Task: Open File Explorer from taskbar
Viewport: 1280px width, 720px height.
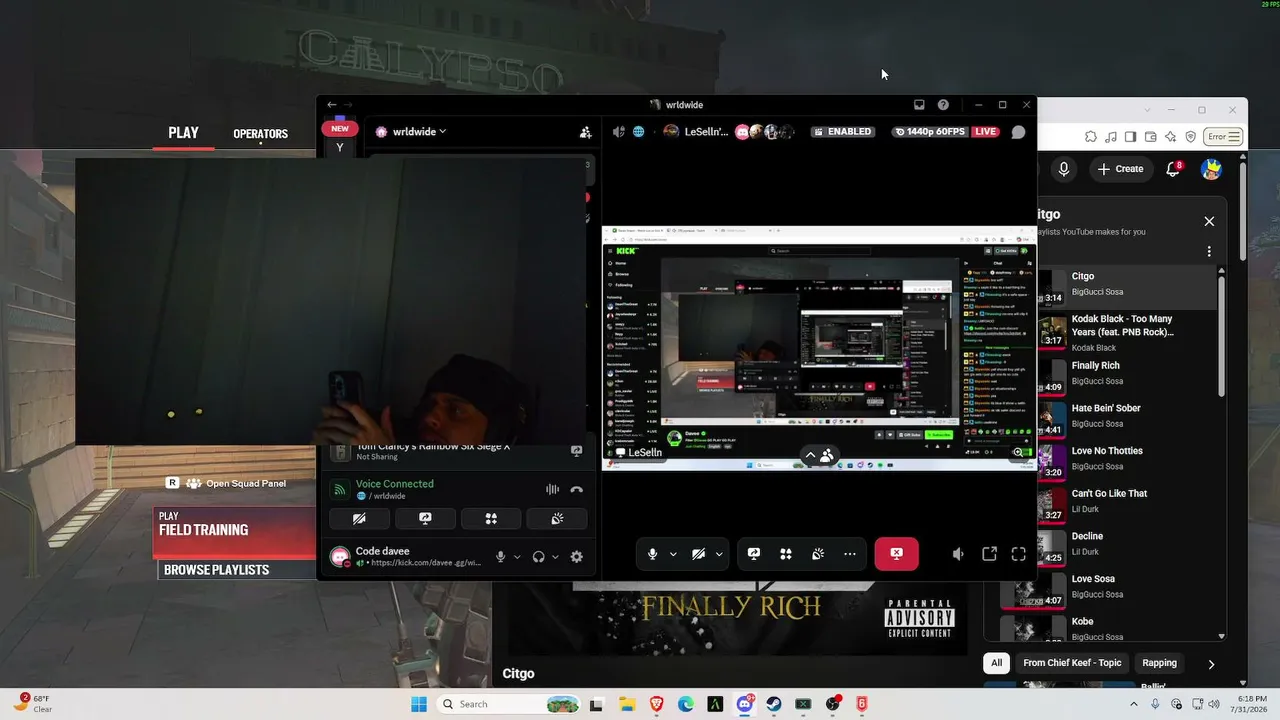Action: pyautogui.click(x=627, y=704)
